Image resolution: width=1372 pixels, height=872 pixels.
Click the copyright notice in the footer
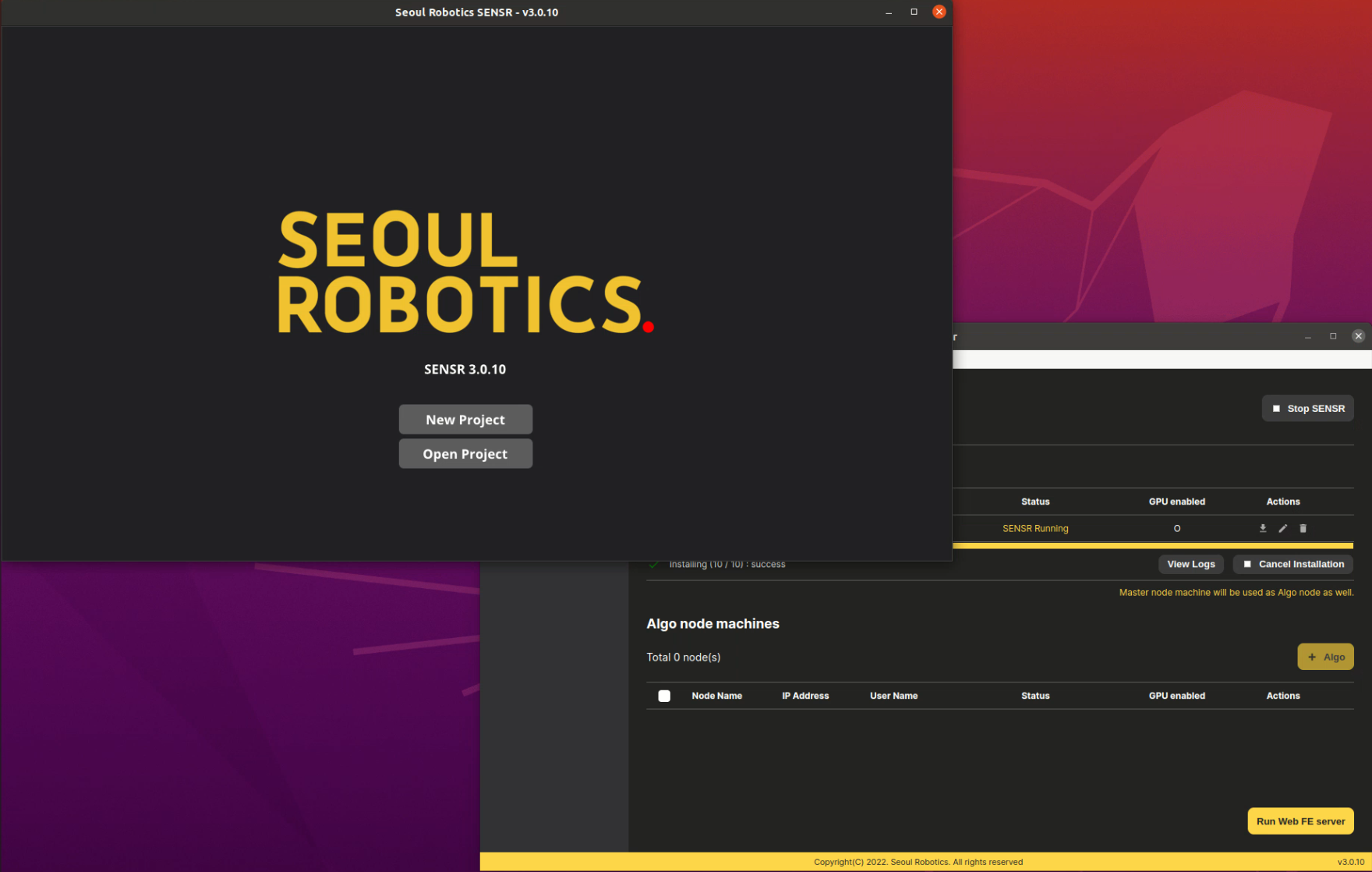click(918, 862)
